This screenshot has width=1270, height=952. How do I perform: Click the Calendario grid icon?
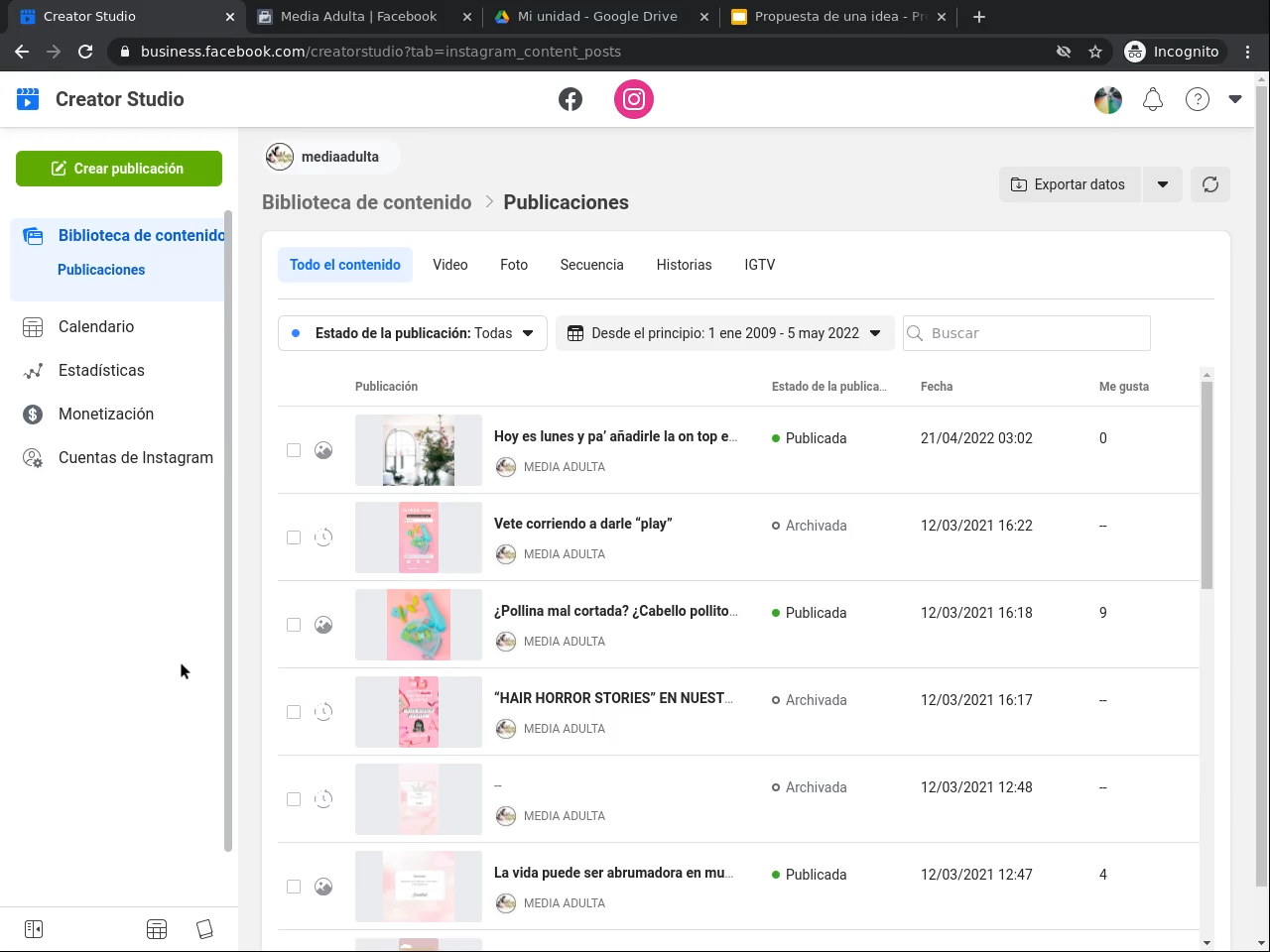33,326
